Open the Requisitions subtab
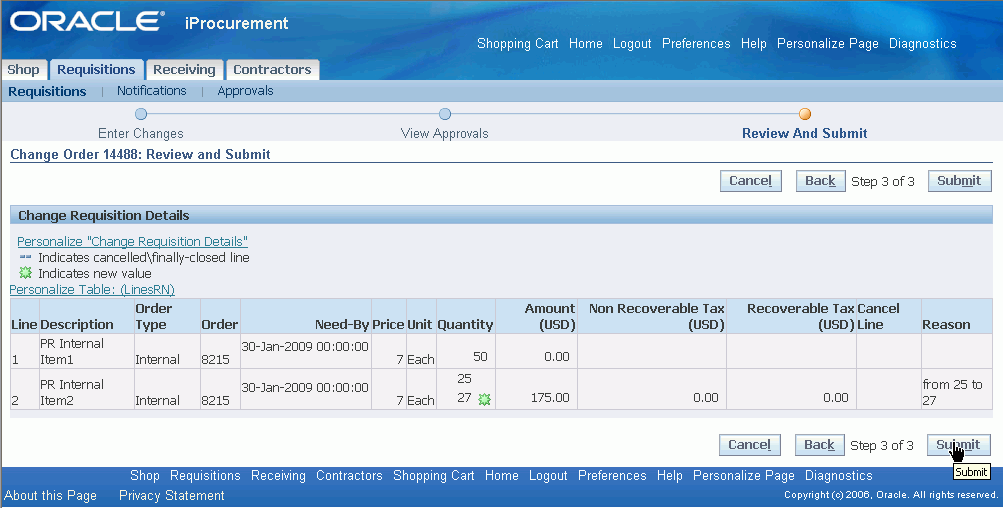 click(x=47, y=91)
